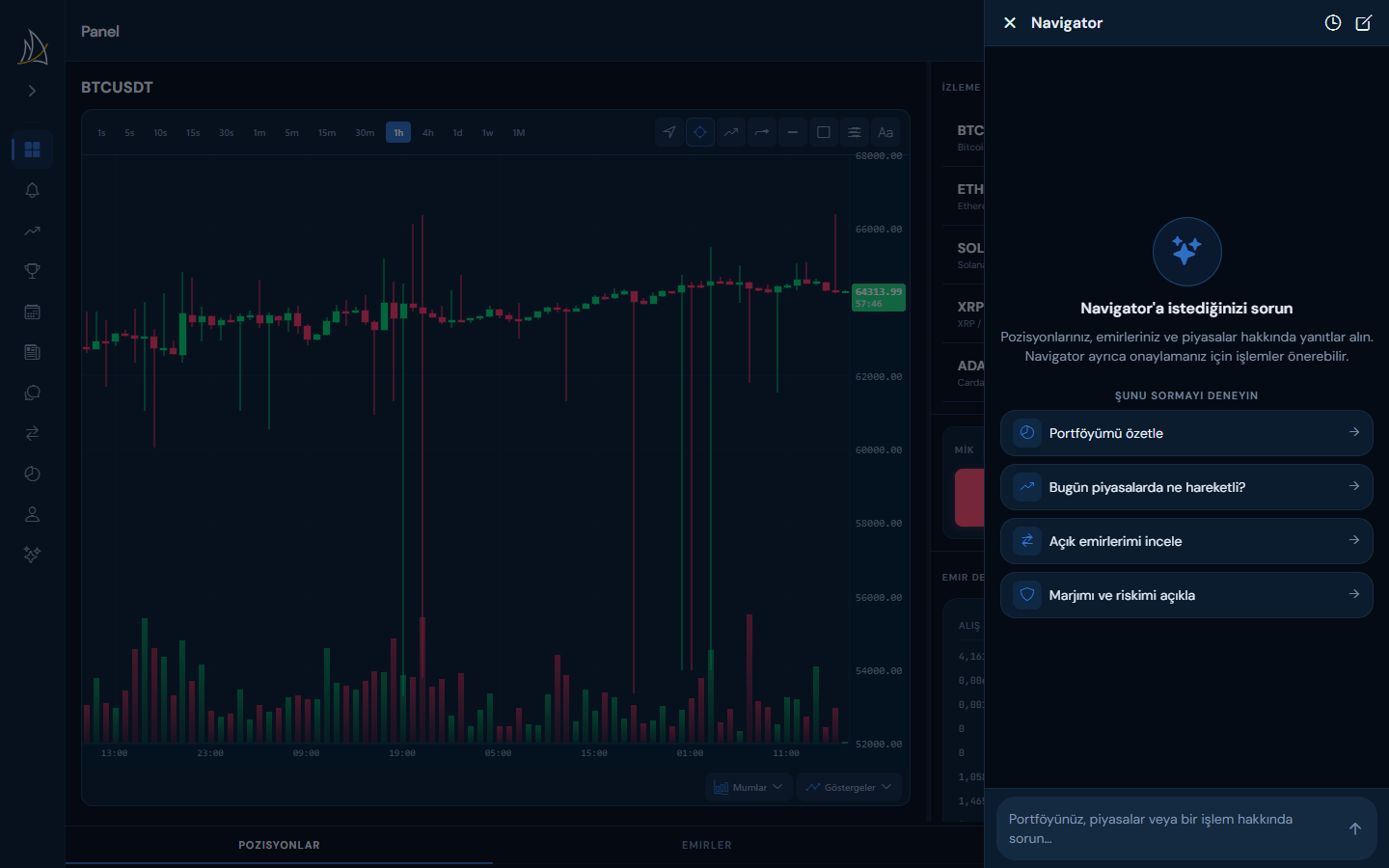Open the news sidebar icon

32,352
